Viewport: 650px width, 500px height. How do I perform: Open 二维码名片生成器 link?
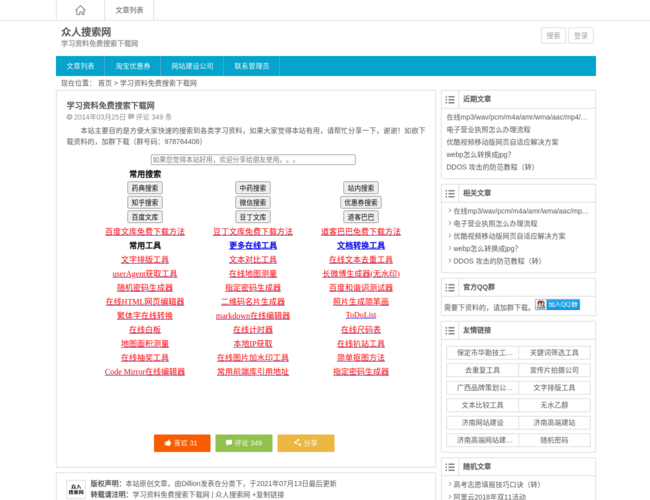pyautogui.click(x=253, y=301)
